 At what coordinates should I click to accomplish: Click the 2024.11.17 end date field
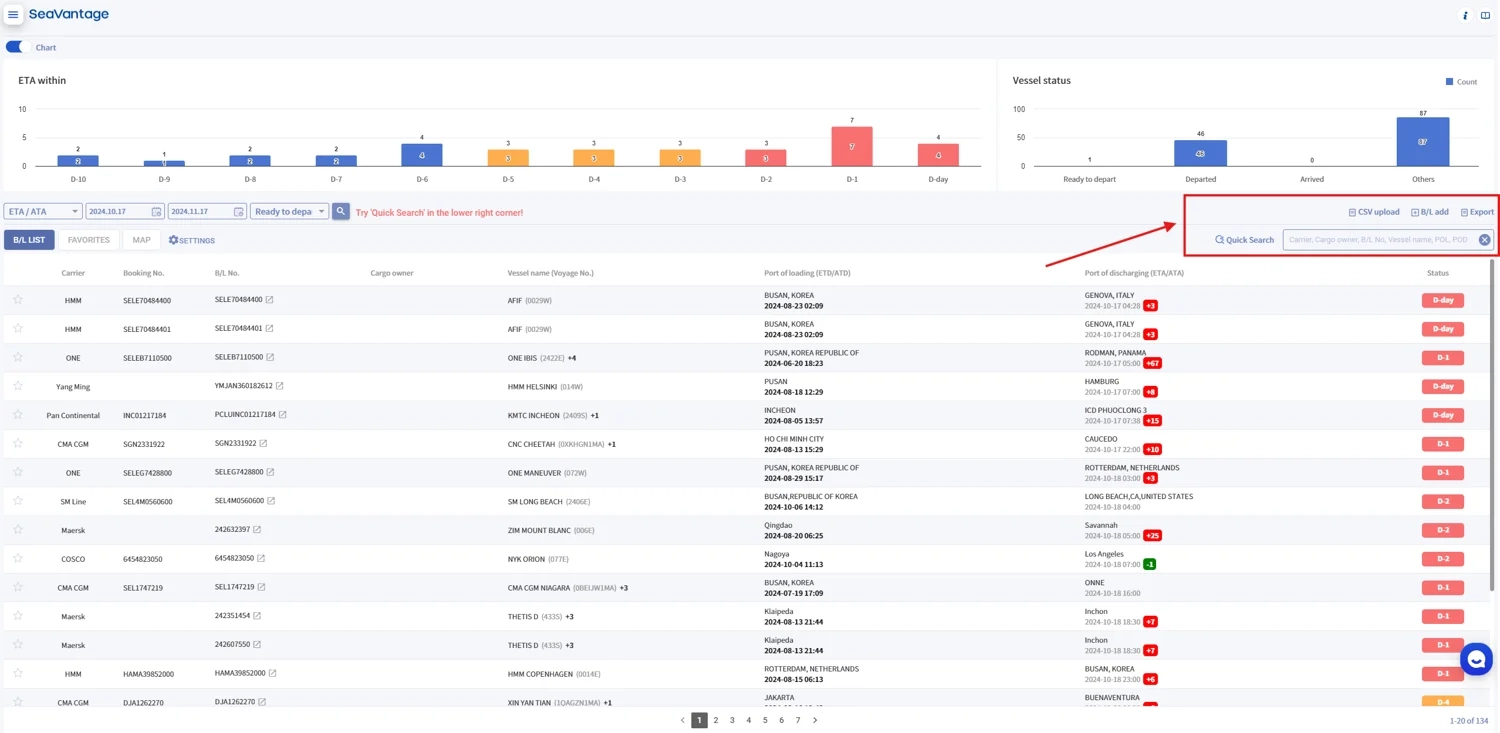tap(206, 212)
